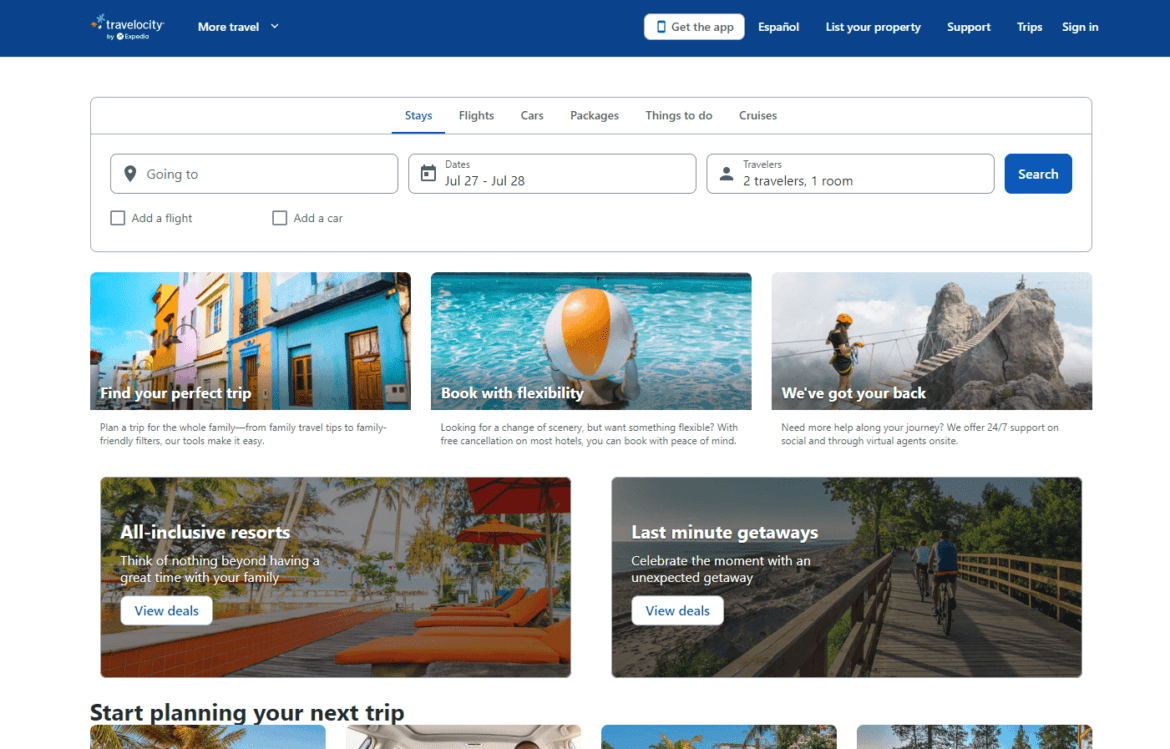The image size is (1170, 749).
Task: Enable the Add a car checkbox
Action: point(279,217)
